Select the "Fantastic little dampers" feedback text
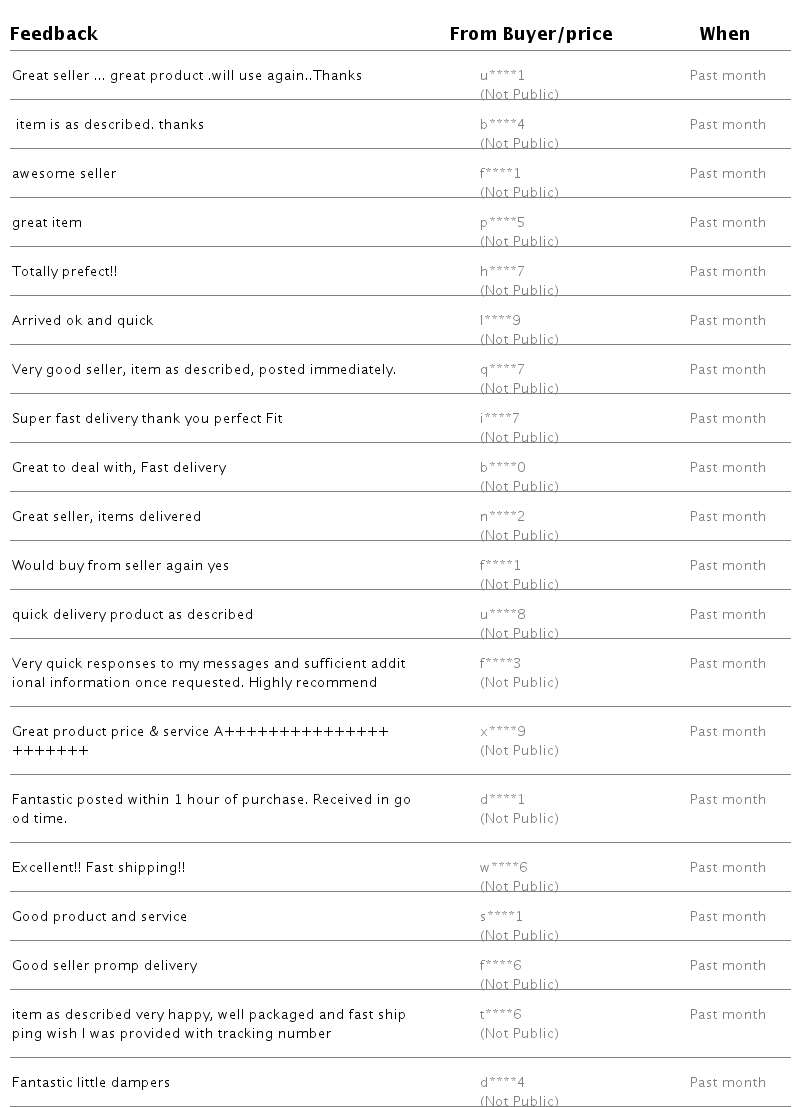 [x=91, y=1083]
